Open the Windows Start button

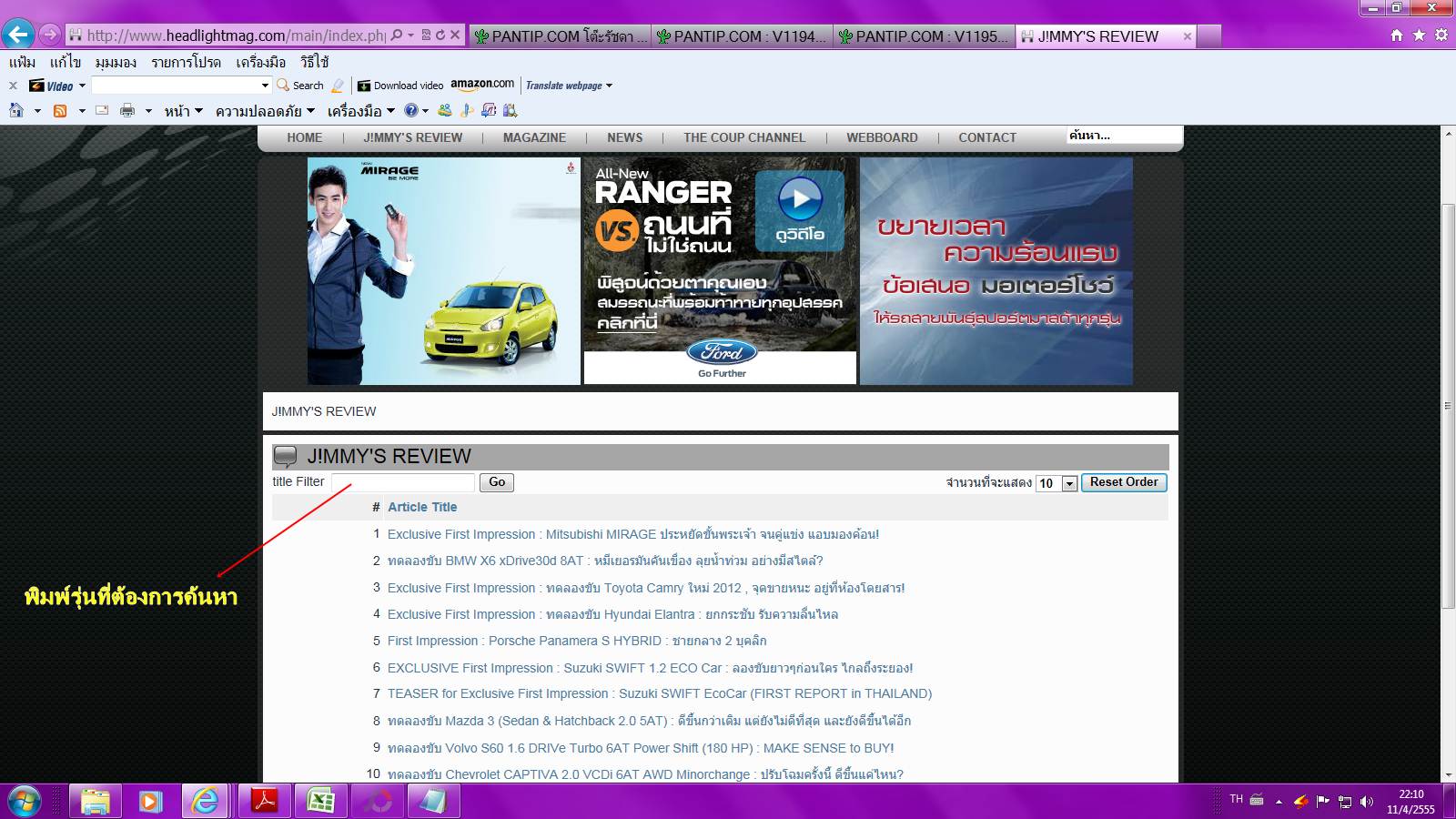click(25, 802)
